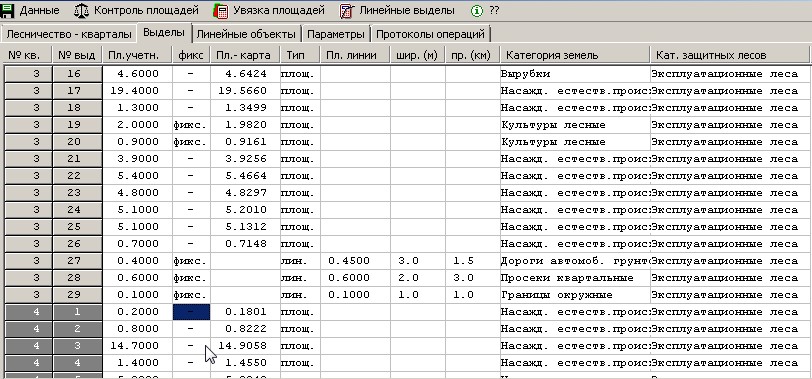The height and width of the screenshot is (379, 812).
Task: Click the 5.4664 map area cell
Action: click(245, 176)
